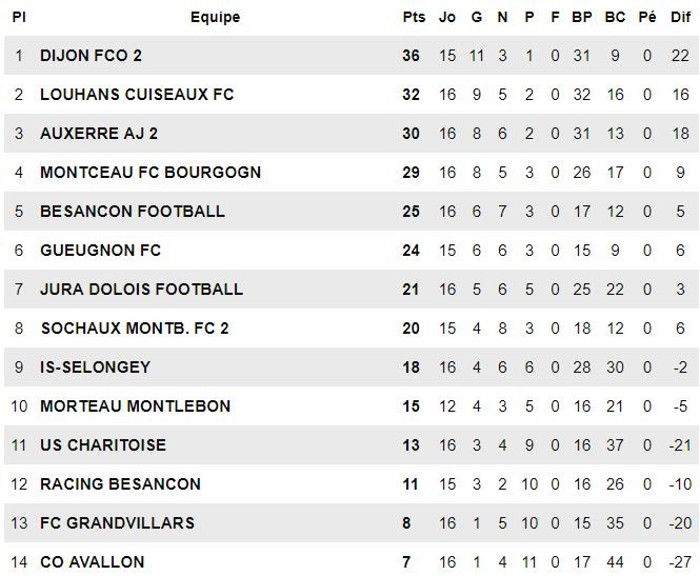
Task: Select AUXERRE AJ 2 team name
Action: (99, 133)
